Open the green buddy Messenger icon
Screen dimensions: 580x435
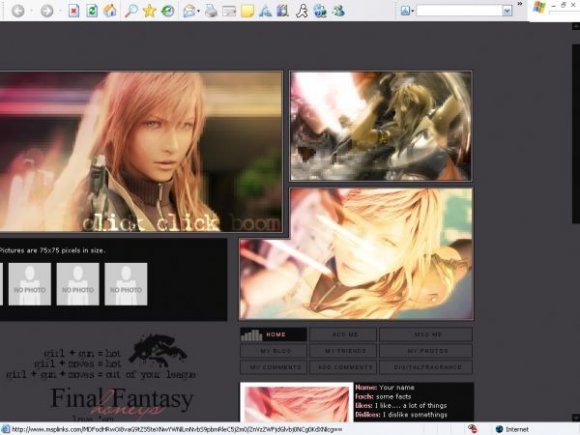pyautogui.click(x=338, y=11)
